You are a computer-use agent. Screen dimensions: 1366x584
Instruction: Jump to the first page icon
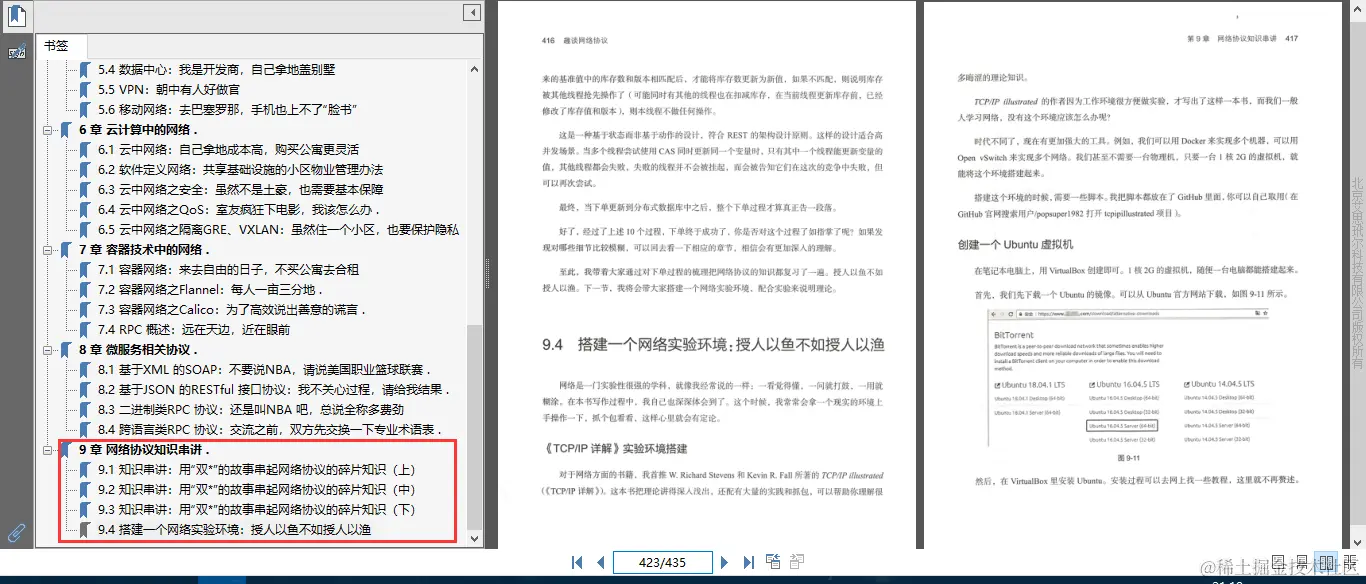[577, 562]
